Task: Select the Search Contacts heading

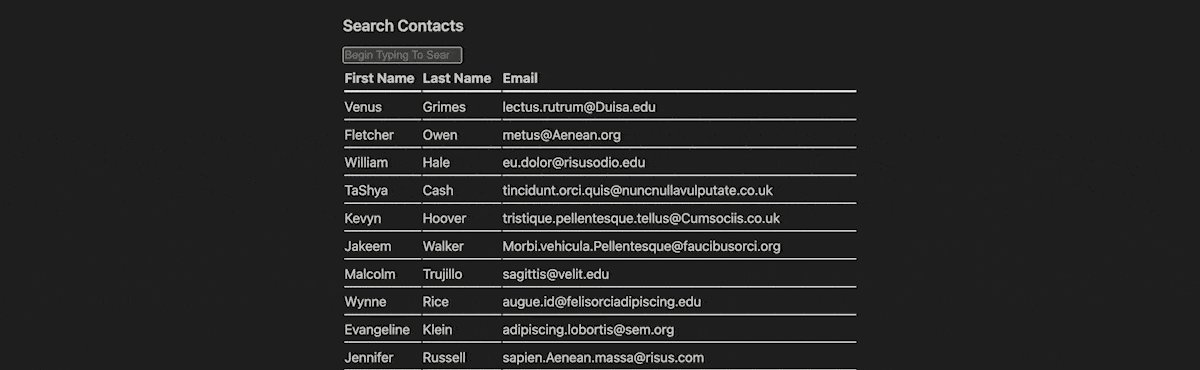Action: coord(403,26)
